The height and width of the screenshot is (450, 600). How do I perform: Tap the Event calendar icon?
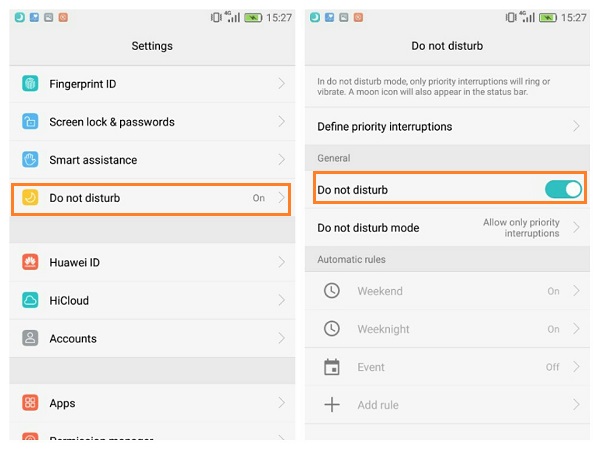click(332, 367)
